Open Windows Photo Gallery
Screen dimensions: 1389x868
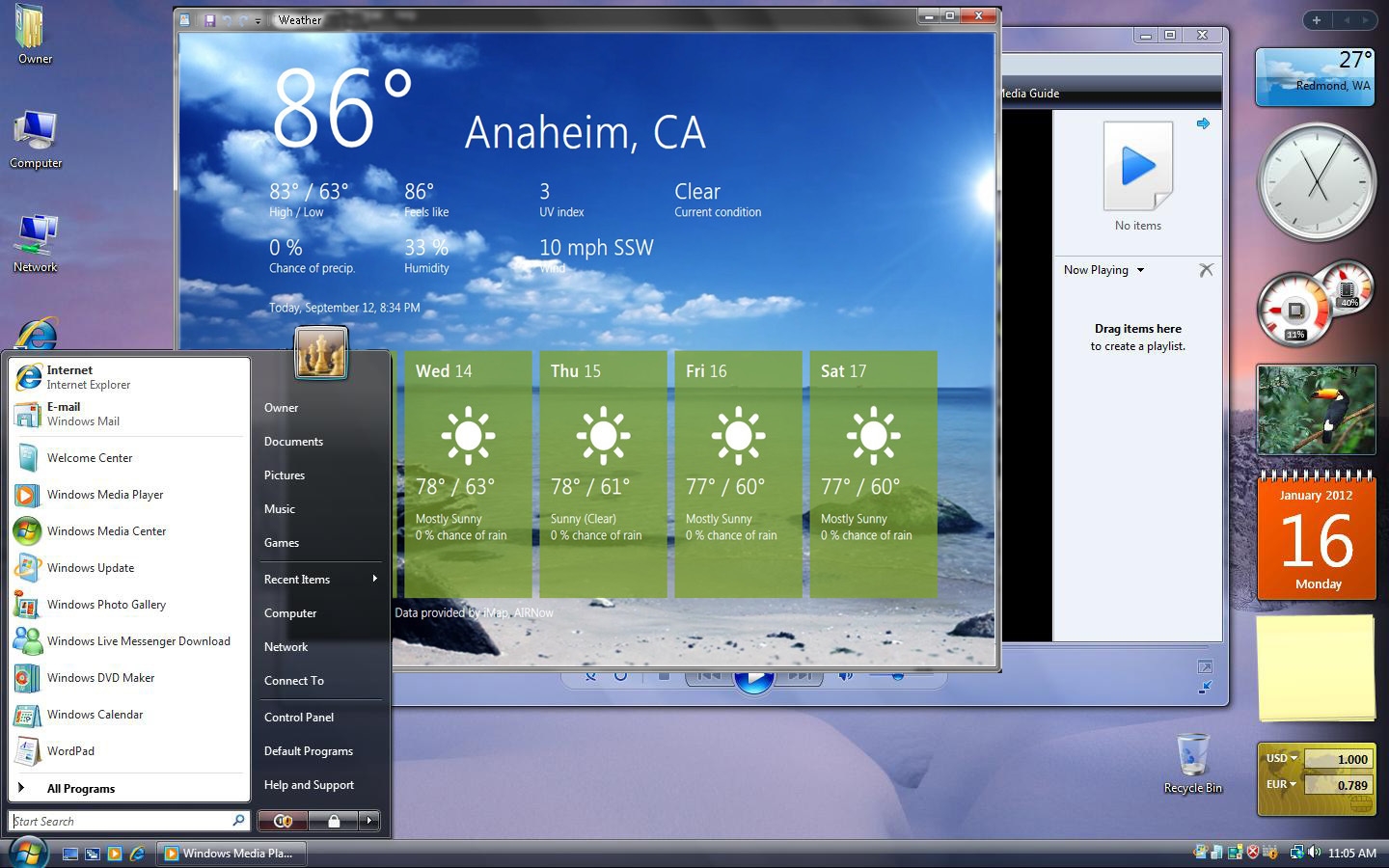[129, 605]
